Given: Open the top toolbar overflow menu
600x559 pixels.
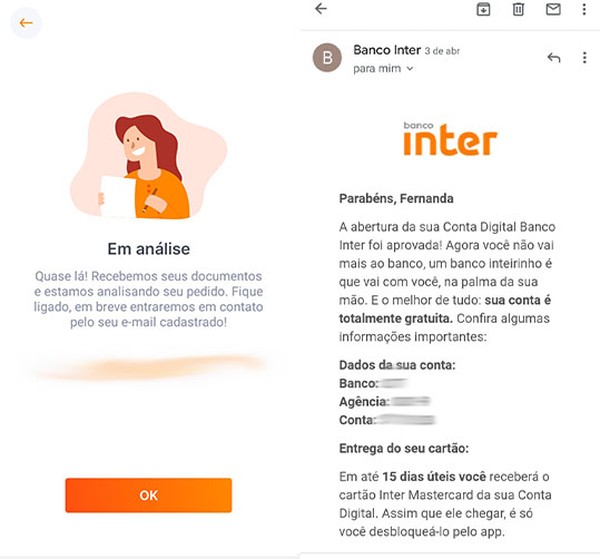Looking at the screenshot, I should click(584, 9).
